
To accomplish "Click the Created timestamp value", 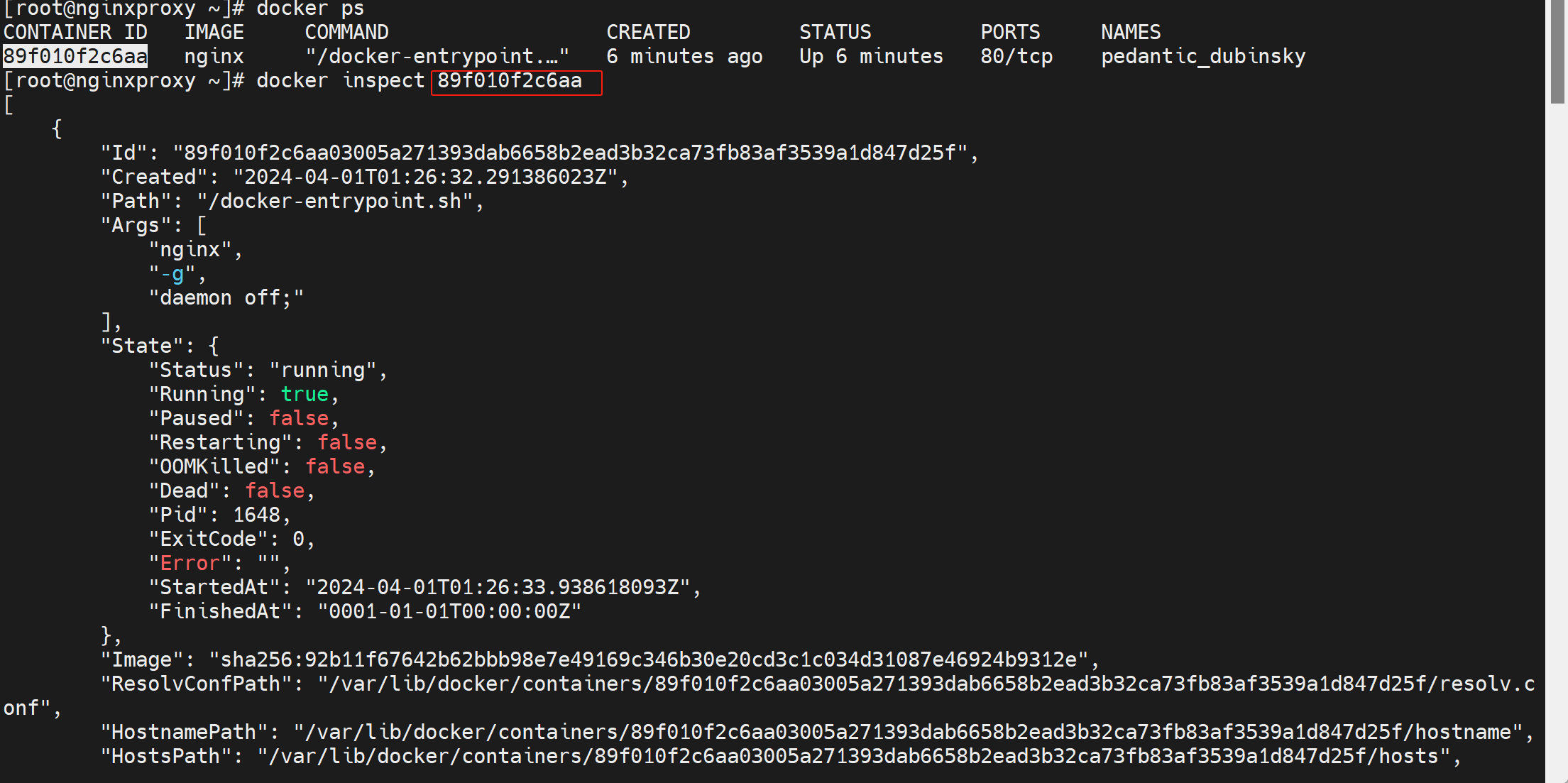I will click(x=426, y=177).
